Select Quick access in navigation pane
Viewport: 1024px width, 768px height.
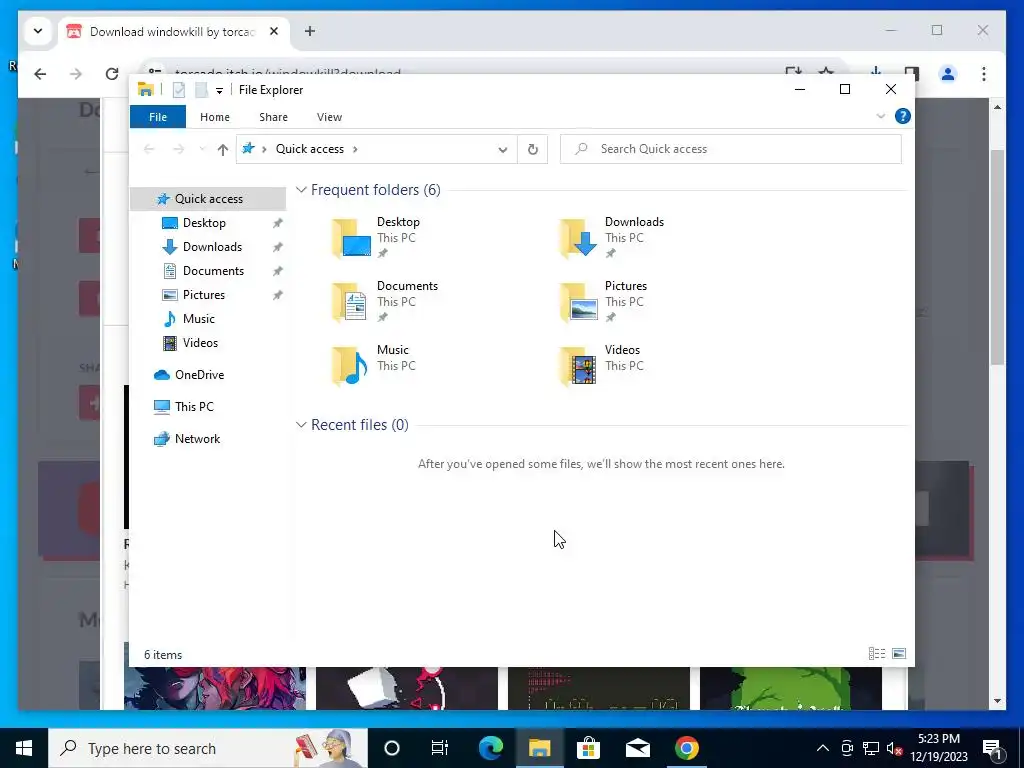[x=208, y=199]
